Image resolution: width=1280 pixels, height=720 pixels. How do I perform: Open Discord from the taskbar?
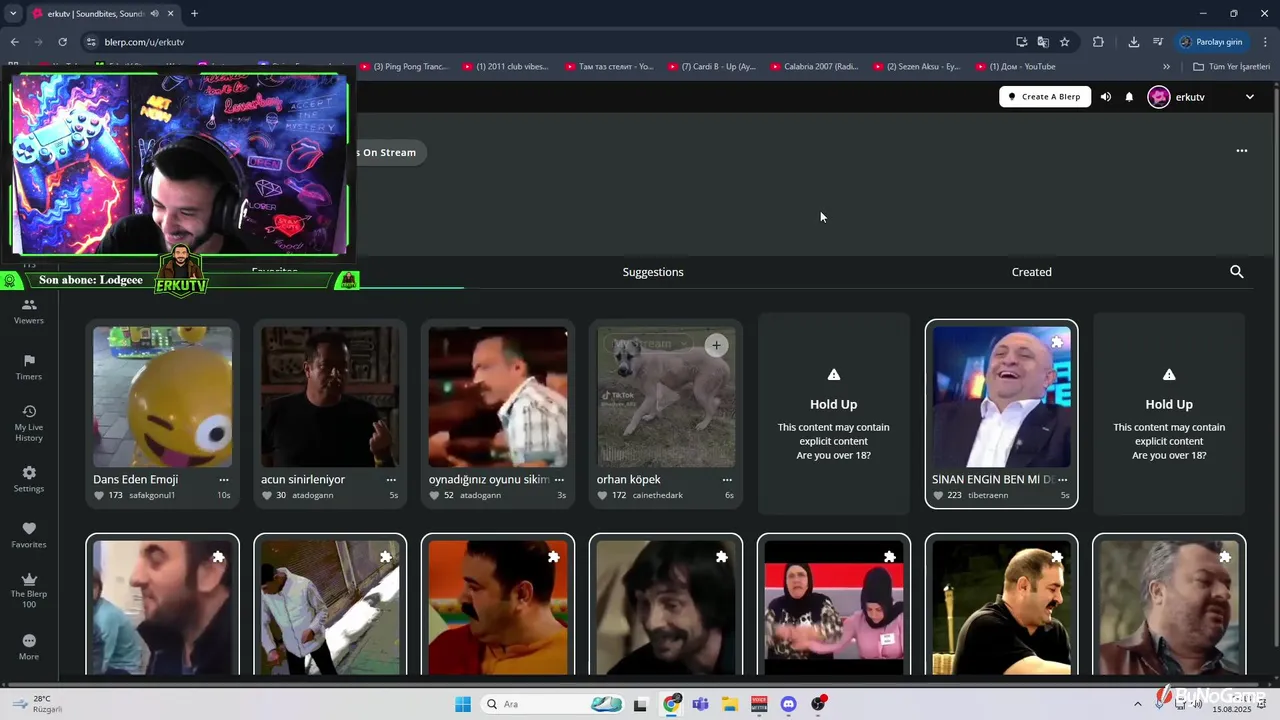(788, 704)
